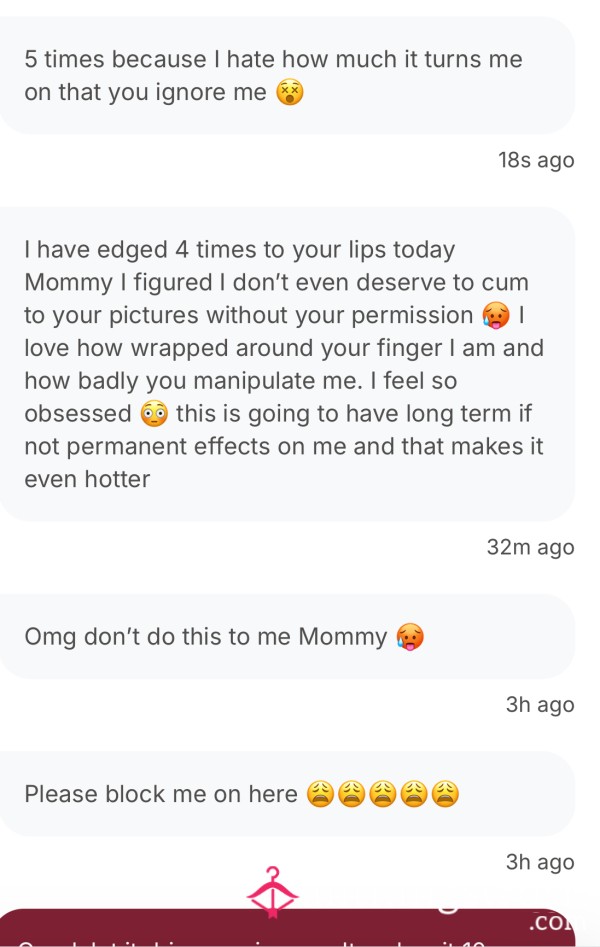
Task: Click the first weary face emoji
Action: [x=320, y=794]
